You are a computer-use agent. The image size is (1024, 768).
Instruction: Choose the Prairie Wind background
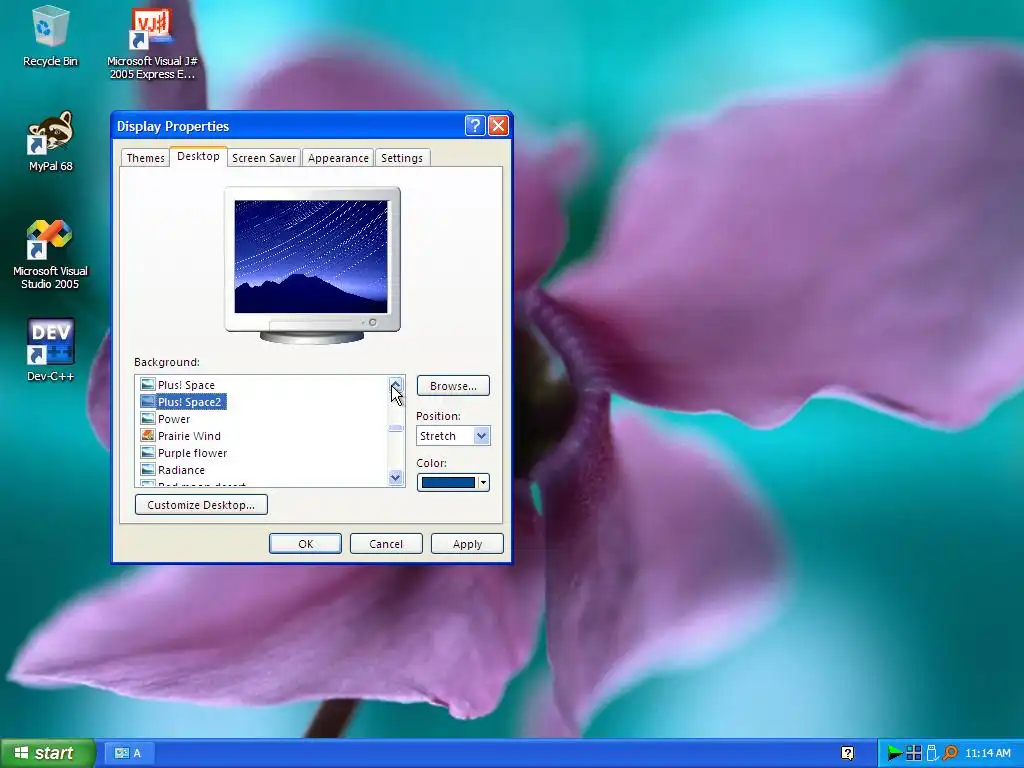click(189, 436)
